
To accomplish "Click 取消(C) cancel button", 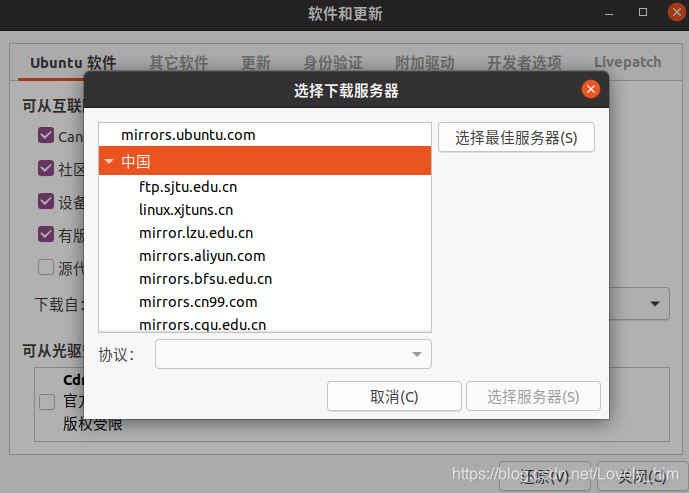I will pyautogui.click(x=394, y=396).
